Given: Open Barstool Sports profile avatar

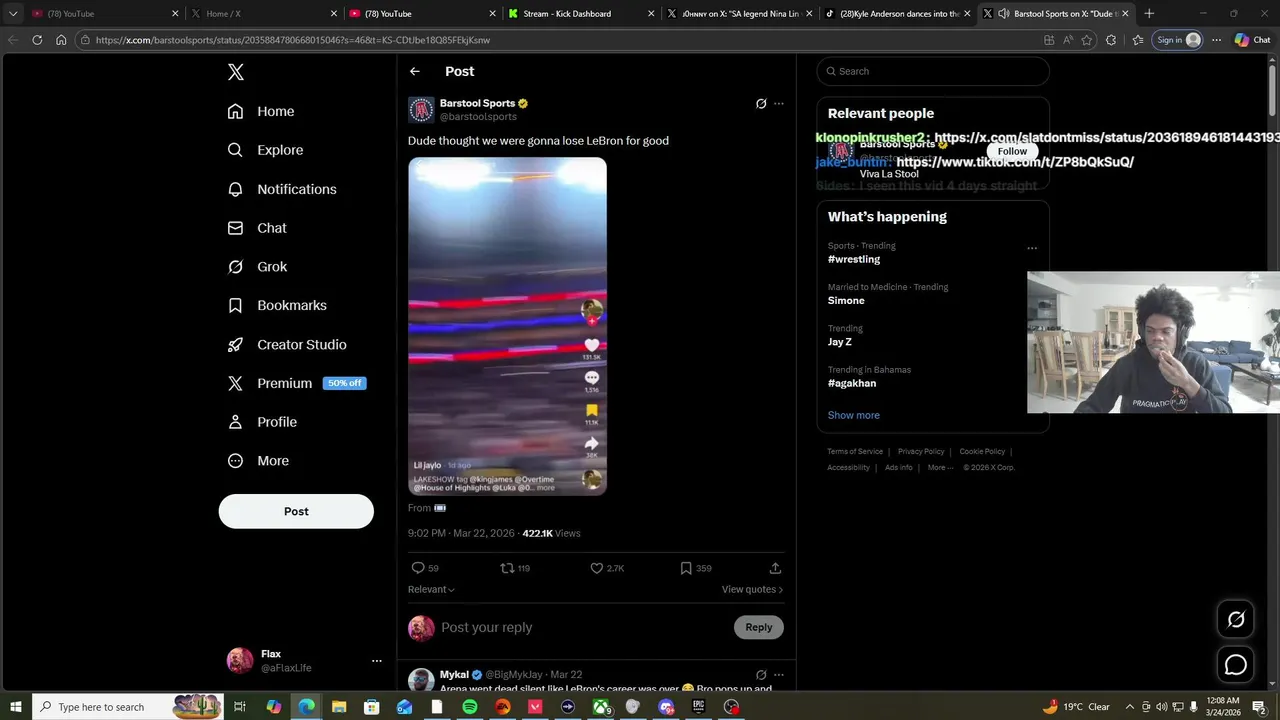Looking at the screenshot, I should click(421, 109).
